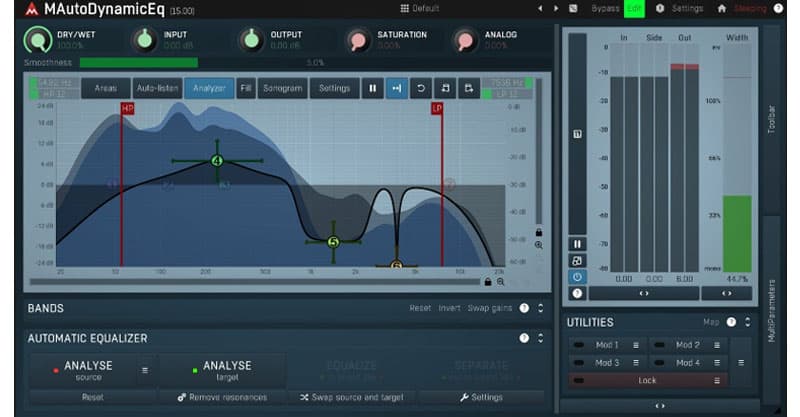Pause the meters panel
Screen dimensions: 800x417
coord(577,244)
